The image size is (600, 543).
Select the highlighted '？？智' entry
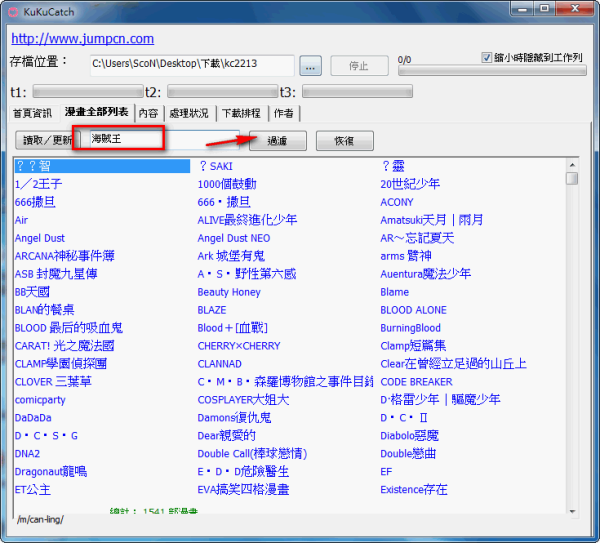pyautogui.click(x=102, y=166)
